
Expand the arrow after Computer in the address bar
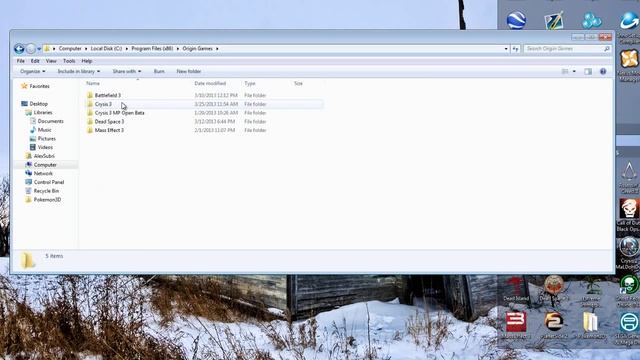(x=86, y=49)
